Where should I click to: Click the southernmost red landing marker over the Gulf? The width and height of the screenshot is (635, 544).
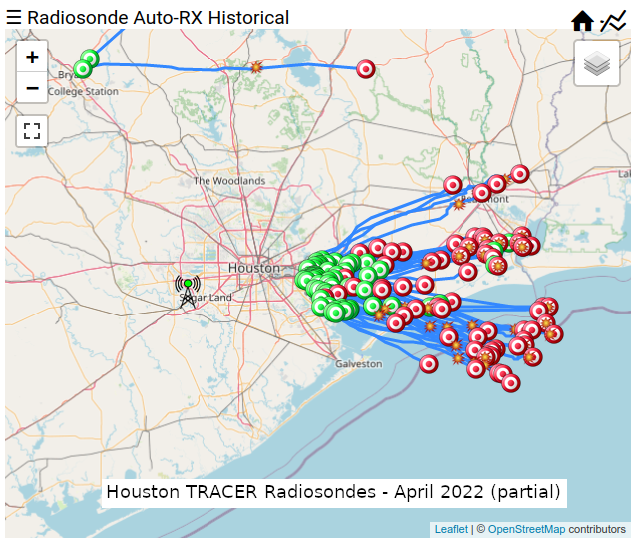click(511, 382)
